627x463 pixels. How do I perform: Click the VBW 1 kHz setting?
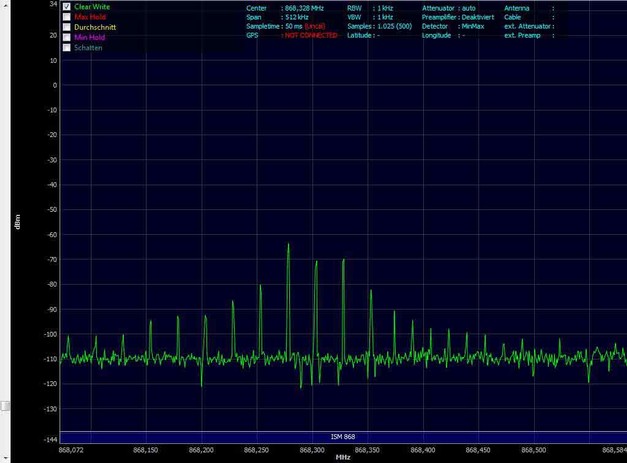coord(385,17)
